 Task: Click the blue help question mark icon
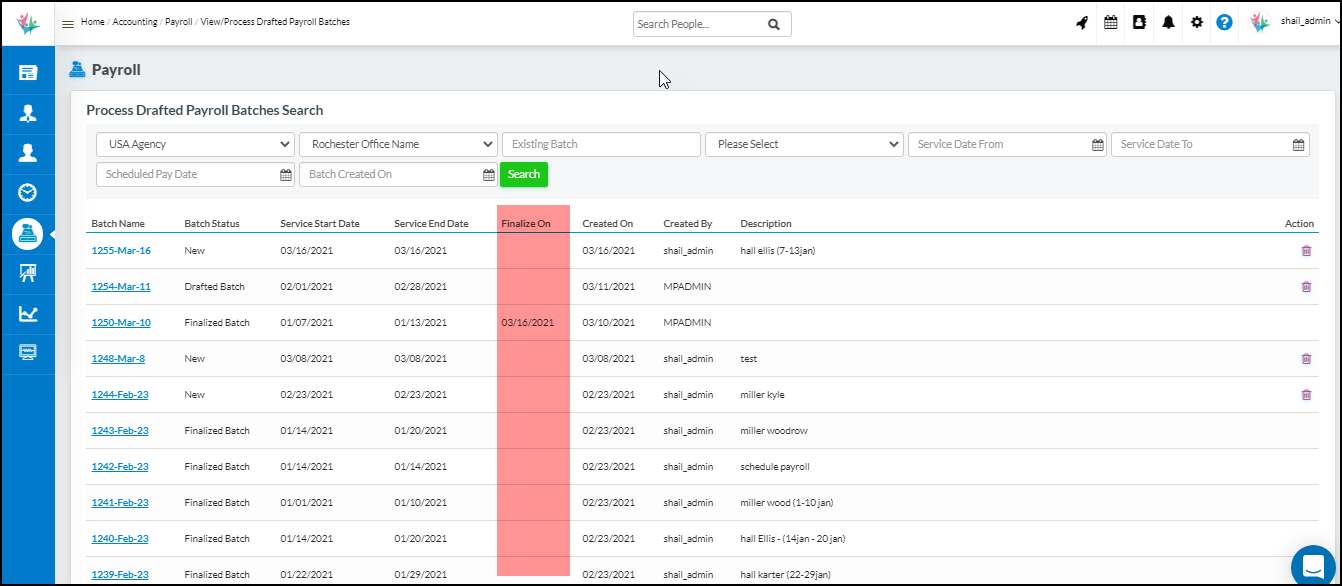point(1224,22)
